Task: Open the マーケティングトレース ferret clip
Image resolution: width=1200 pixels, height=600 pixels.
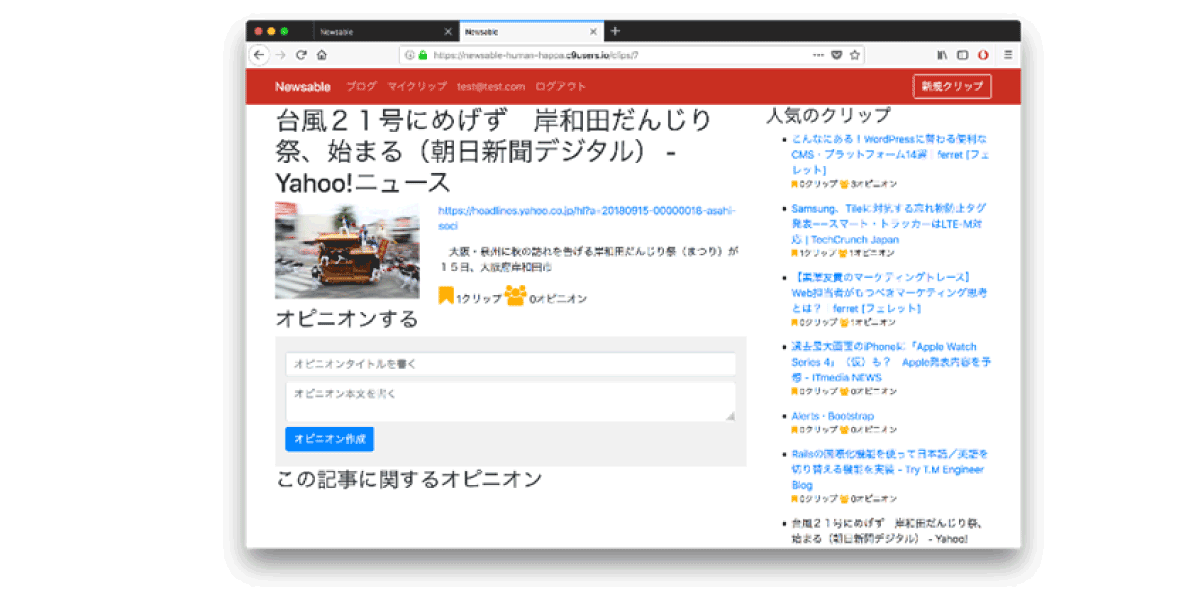Action: pos(889,293)
